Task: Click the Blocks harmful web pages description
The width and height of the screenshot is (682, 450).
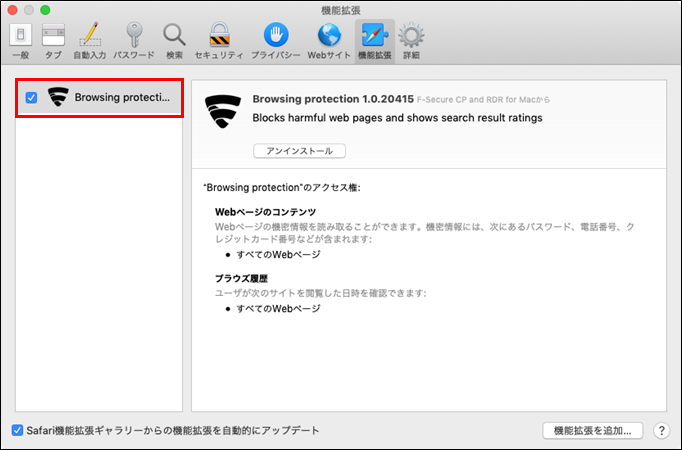Action: tap(397, 118)
